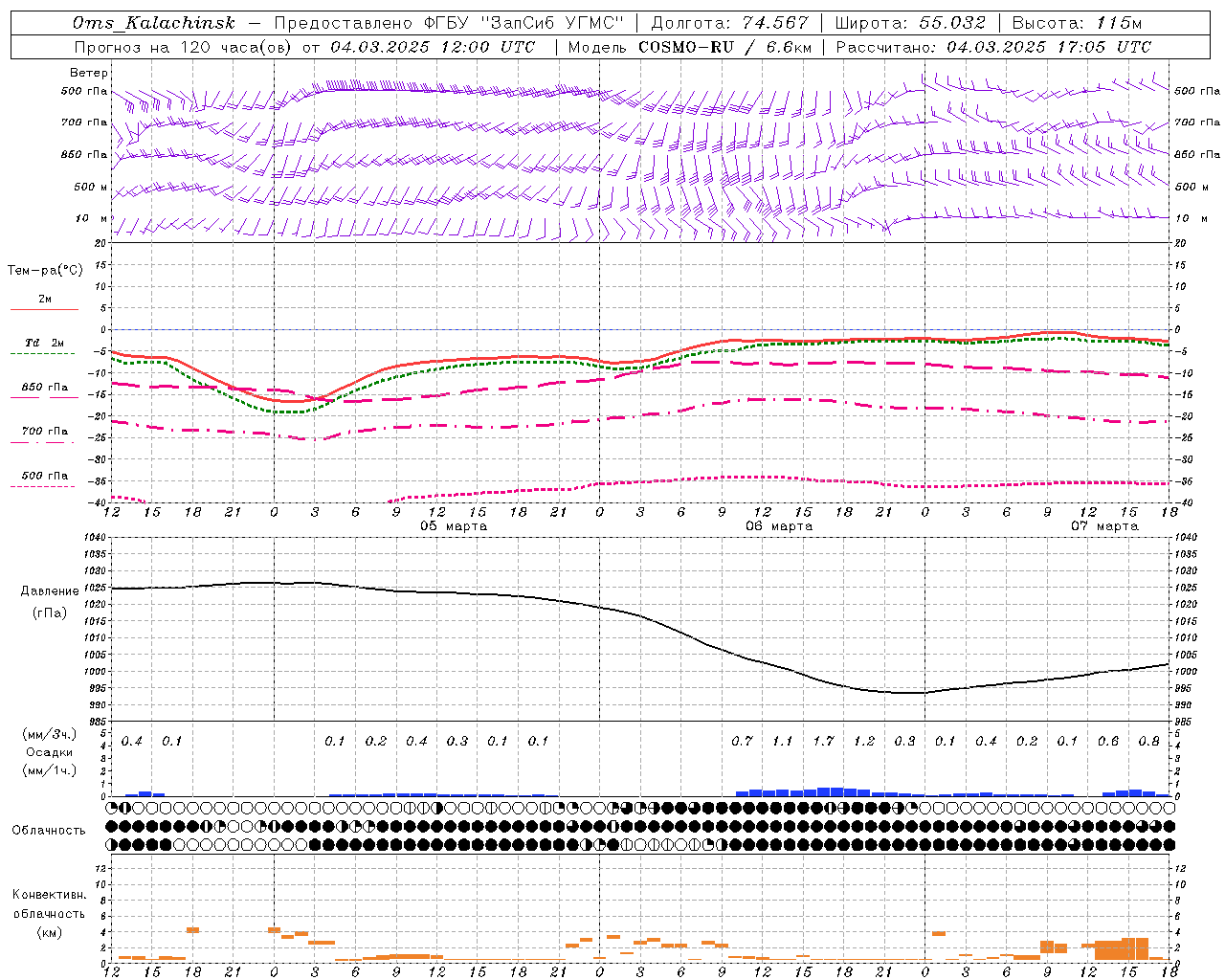Click the '07 марта' date label

coord(1104,525)
